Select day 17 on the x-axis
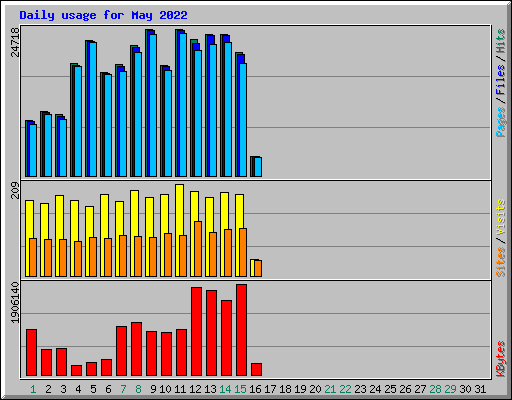The height and width of the screenshot is (400, 512). [270, 389]
